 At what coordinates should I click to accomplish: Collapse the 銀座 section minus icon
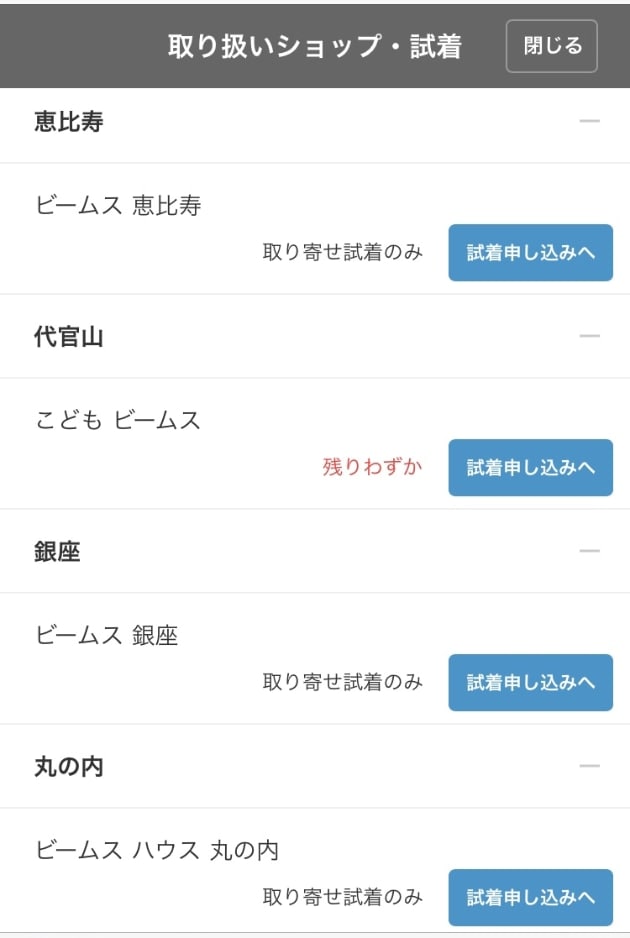click(x=589, y=551)
